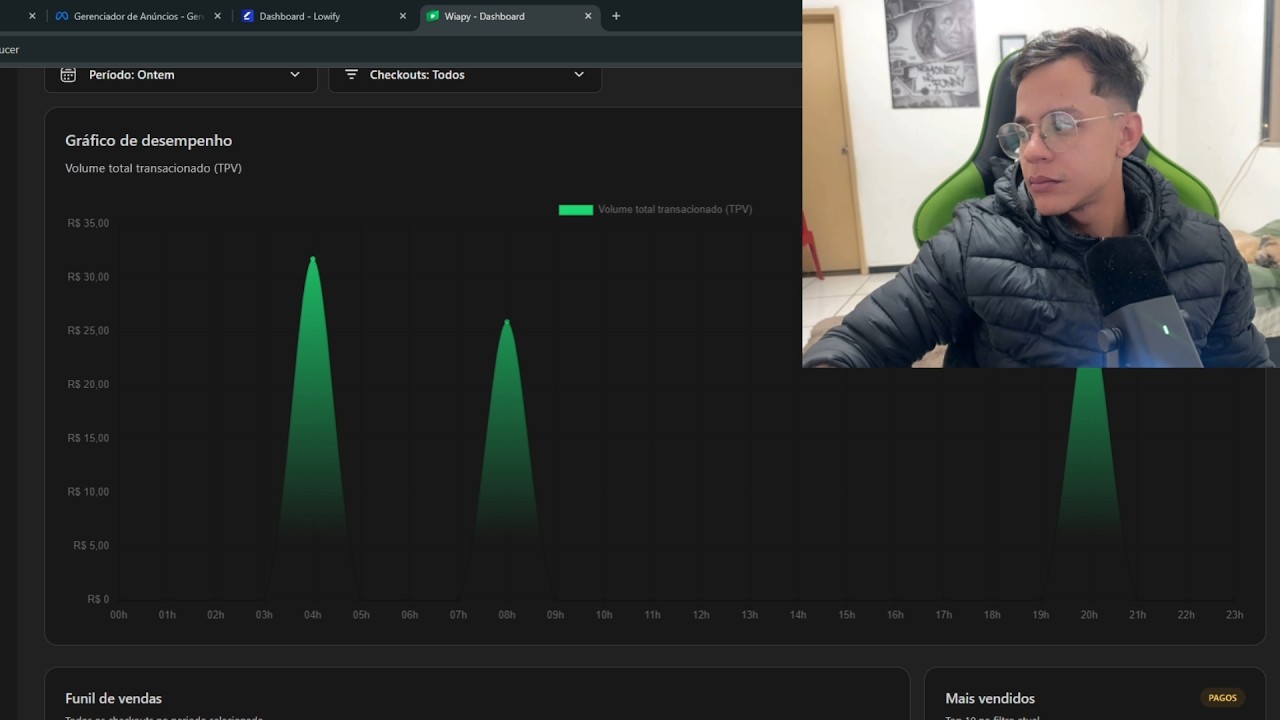Click the R$ 5,00 axis label
The width and height of the screenshot is (1280, 720).
pos(91,546)
